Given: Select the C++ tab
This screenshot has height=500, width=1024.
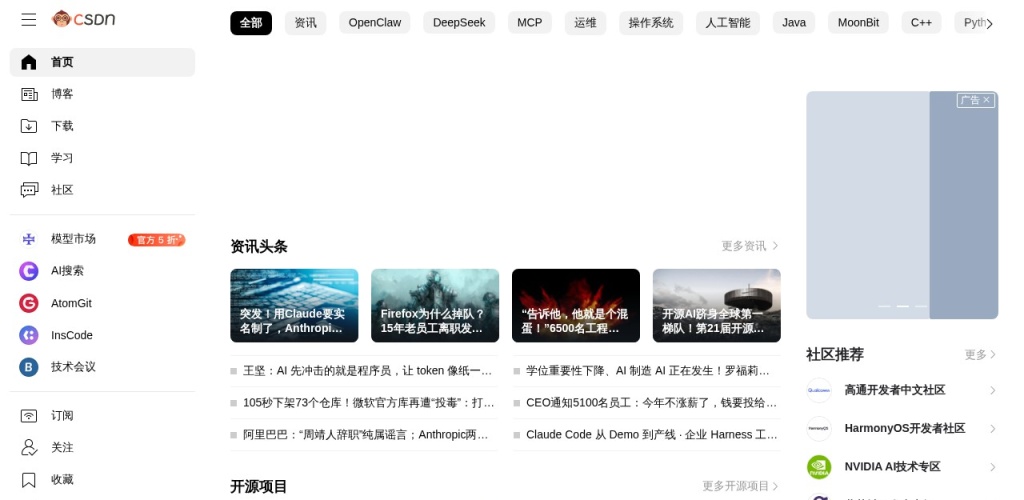Looking at the screenshot, I should (x=921, y=23).
